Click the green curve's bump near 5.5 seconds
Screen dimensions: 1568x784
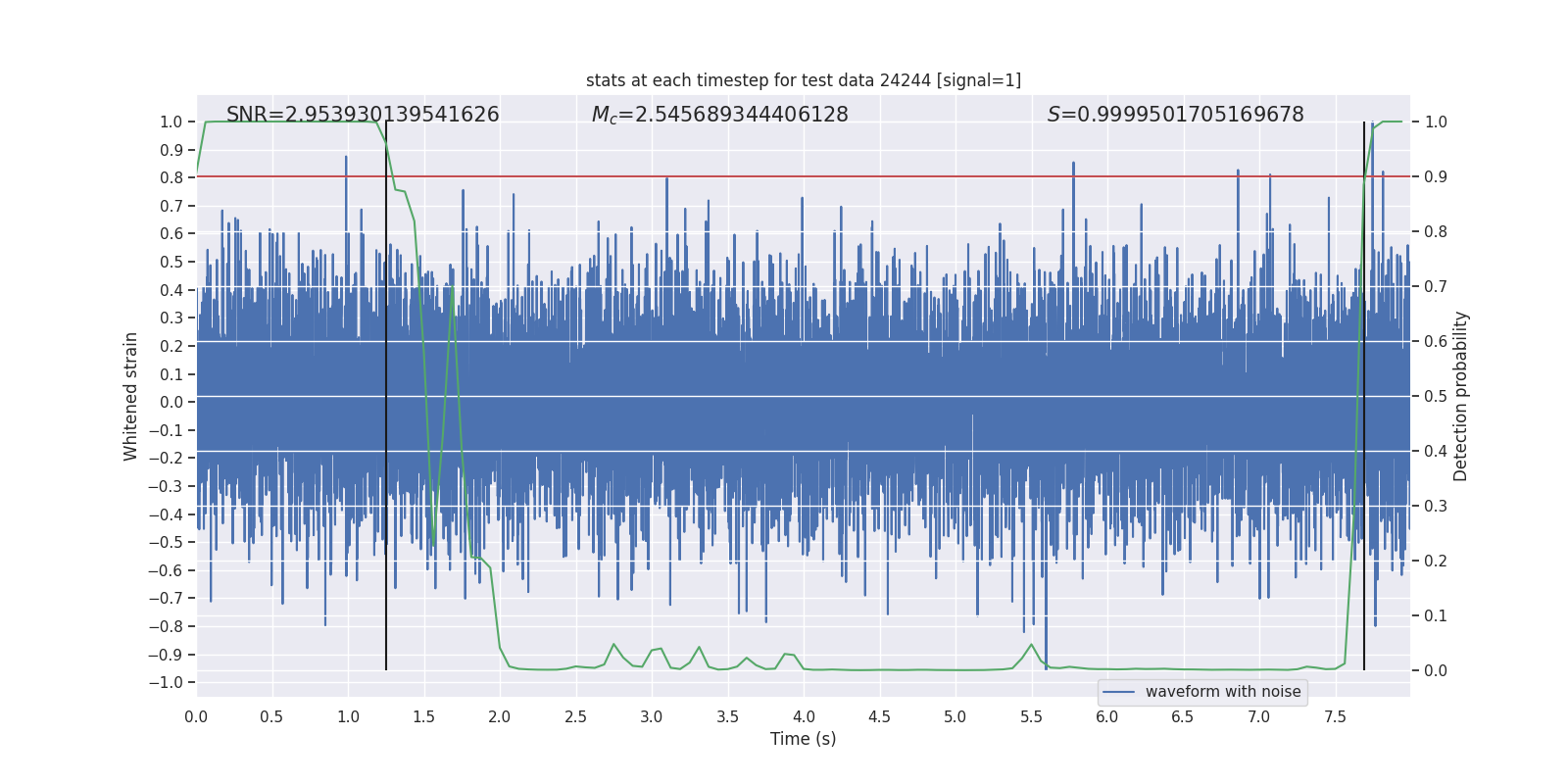(1031, 646)
